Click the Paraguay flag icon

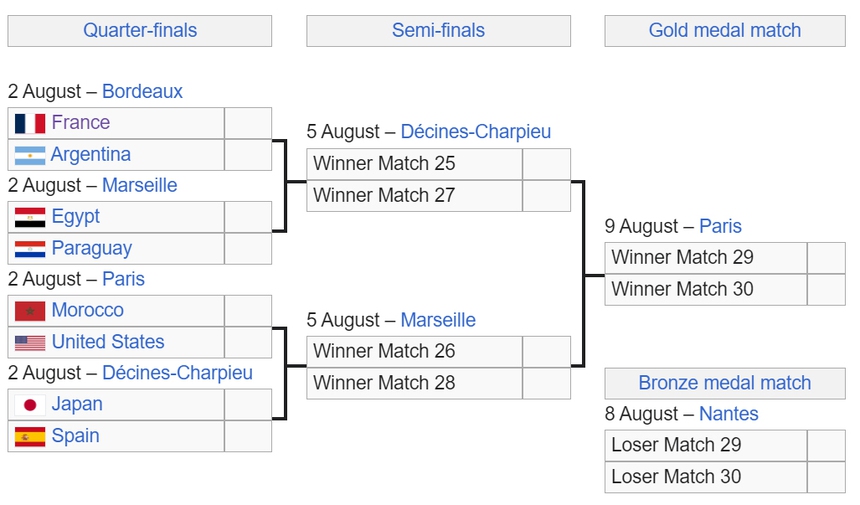coord(30,249)
